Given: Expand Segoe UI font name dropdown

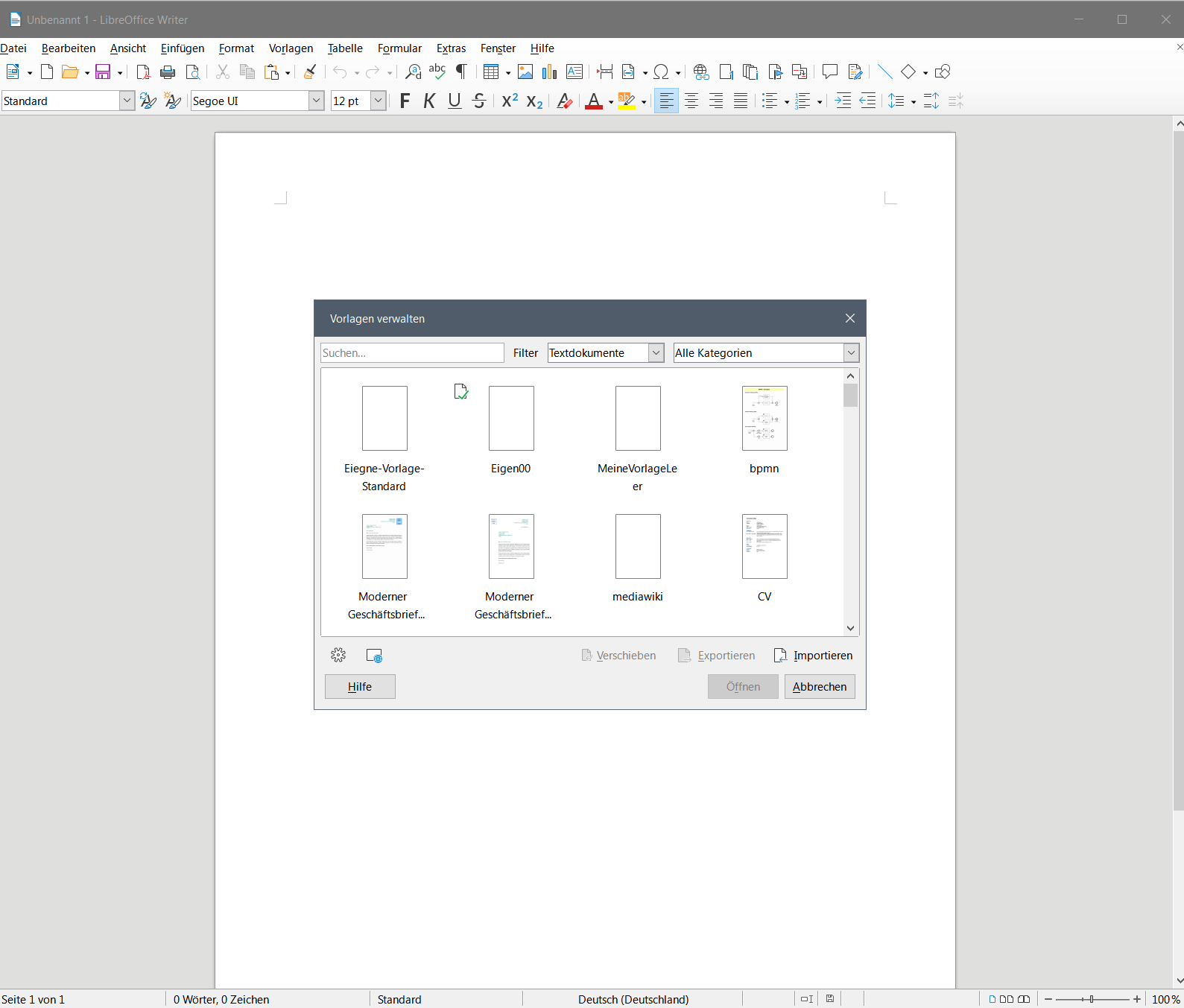Looking at the screenshot, I should 317,101.
